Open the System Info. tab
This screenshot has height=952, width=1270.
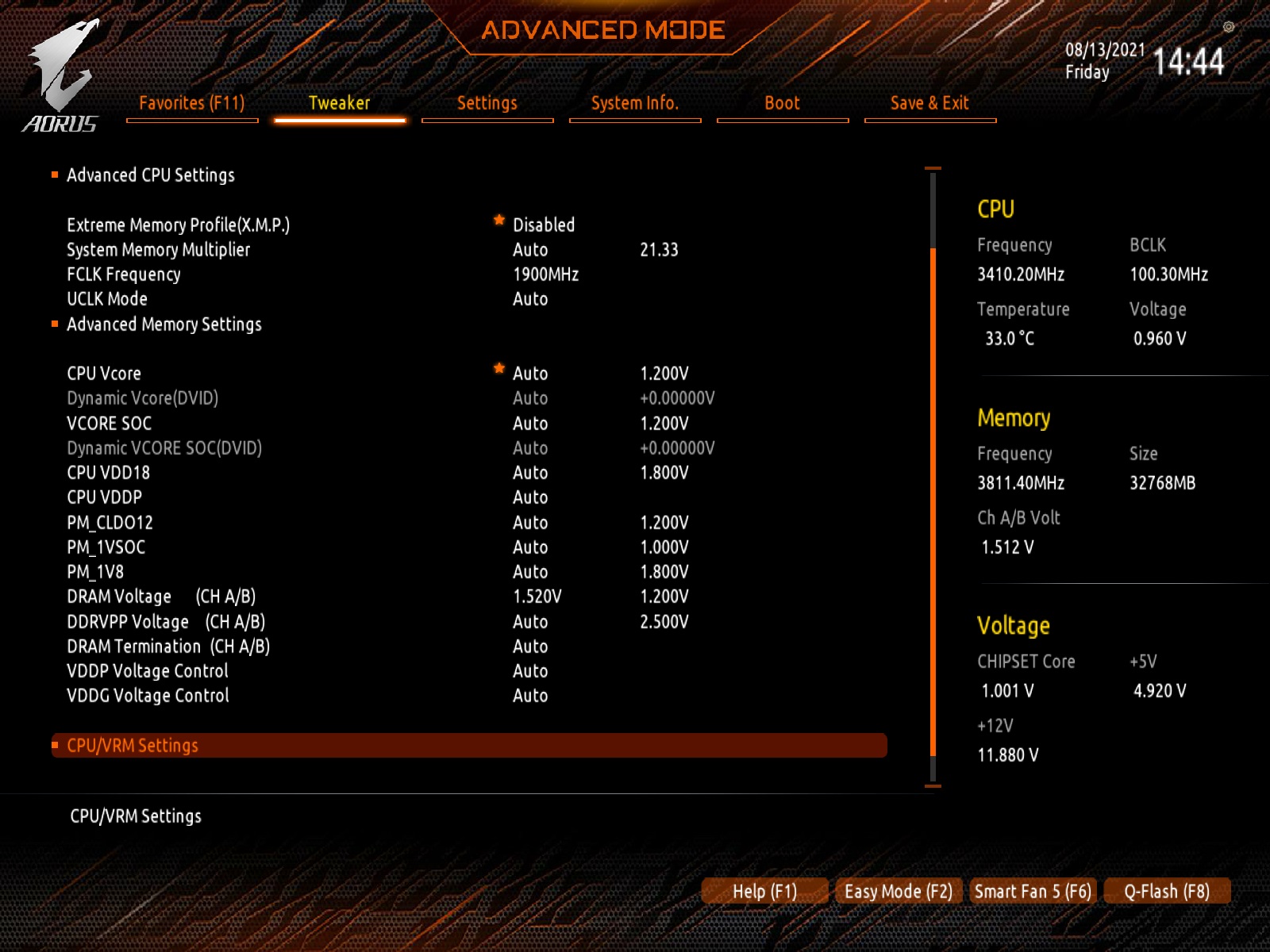[x=635, y=103]
